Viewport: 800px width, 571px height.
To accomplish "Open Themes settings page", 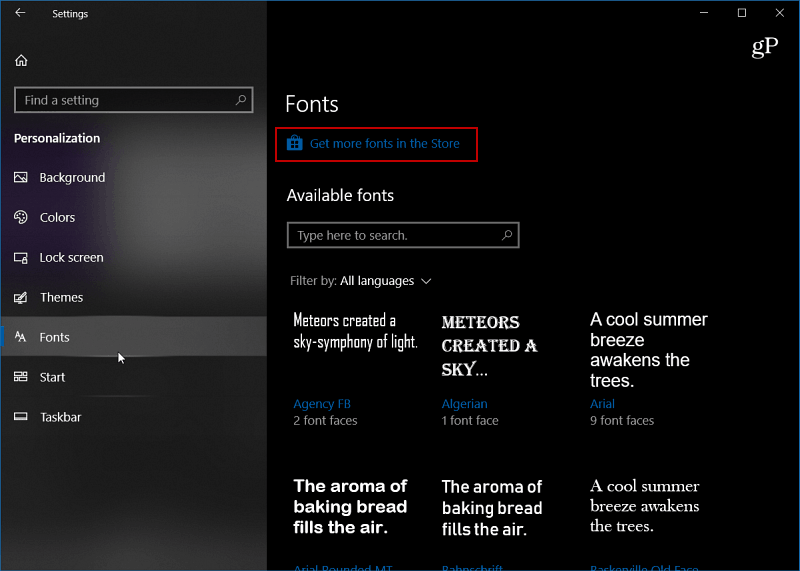I will click(x=134, y=297).
